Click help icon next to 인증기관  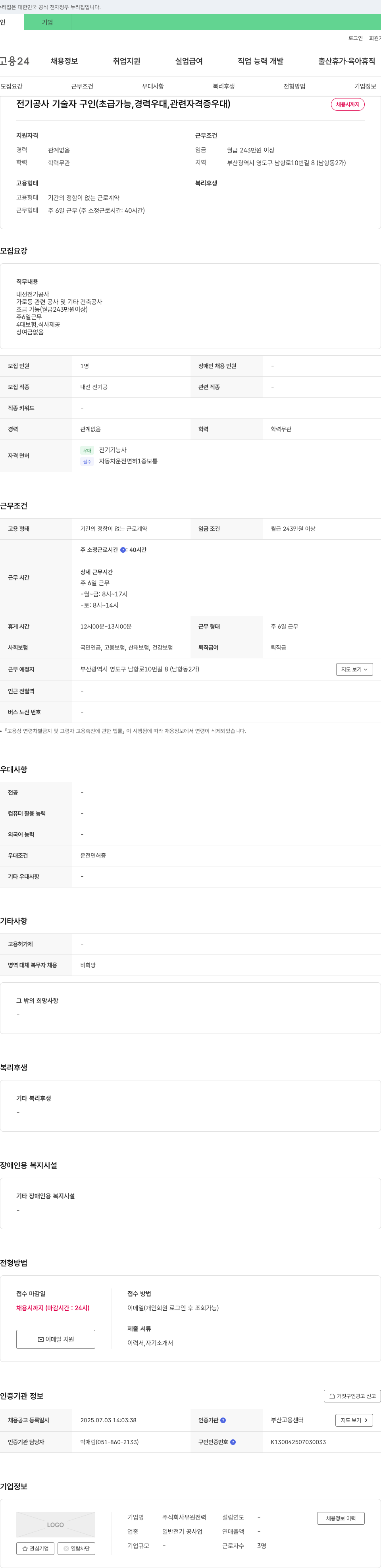223,1420
